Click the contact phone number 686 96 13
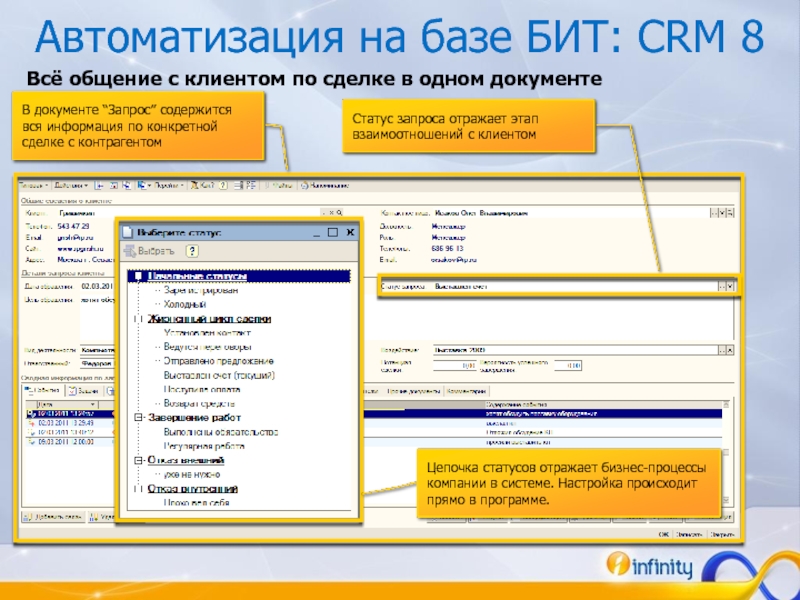Screen dimensions: 800x600 tap(447, 248)
